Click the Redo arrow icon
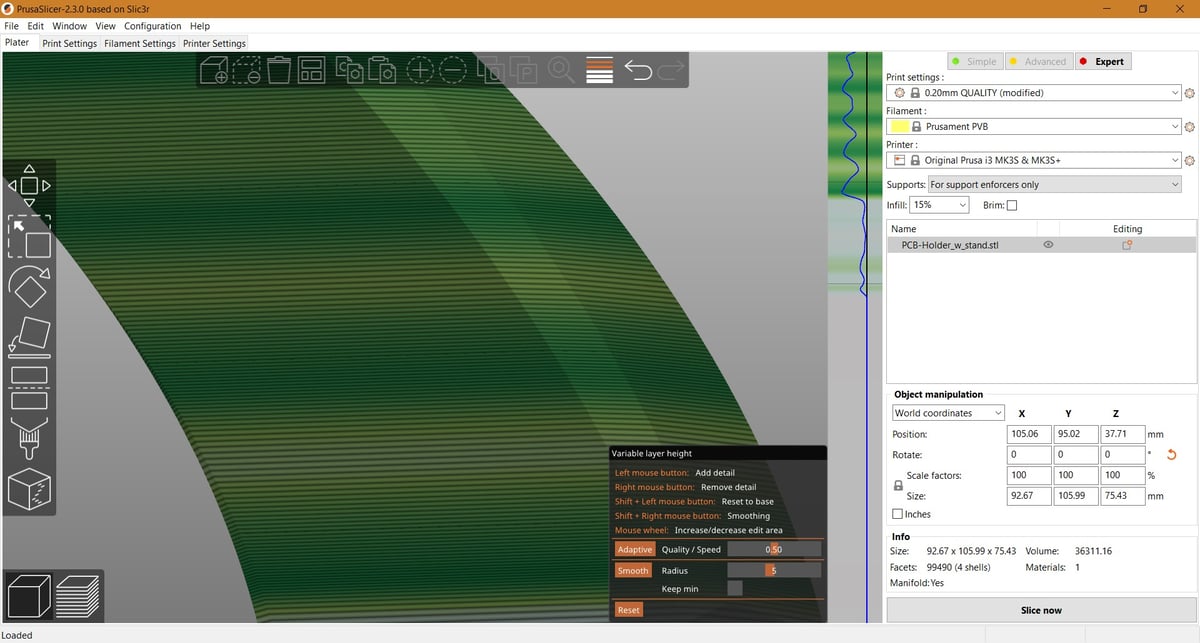 (x=672, y=69)
